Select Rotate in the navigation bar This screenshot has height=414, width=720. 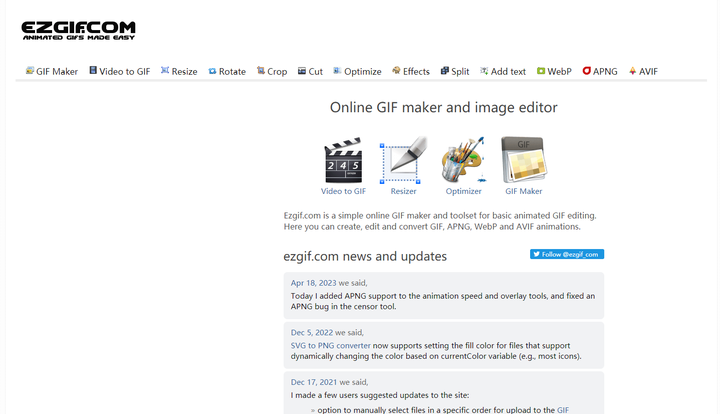[227, 71]
